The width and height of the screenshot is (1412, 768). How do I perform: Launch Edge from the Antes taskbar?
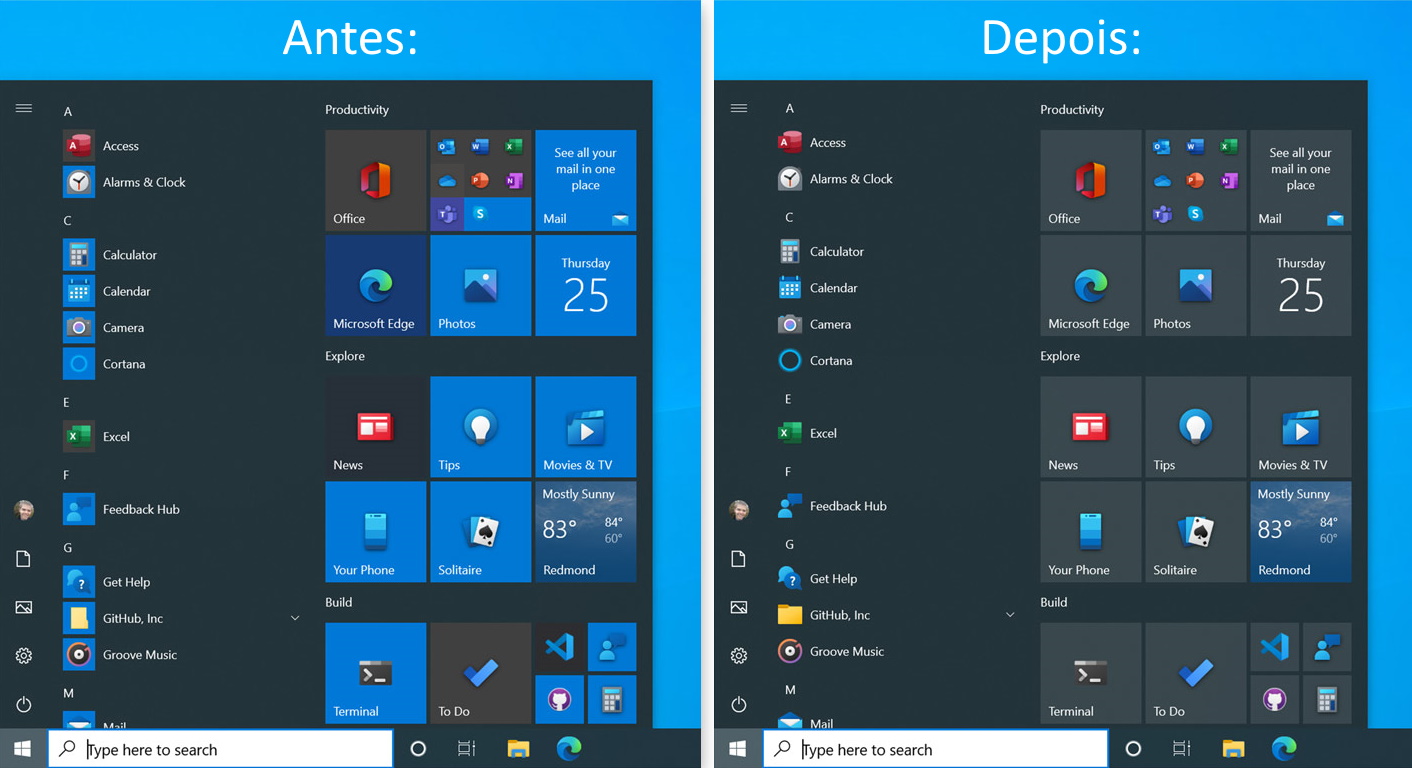pos(569,748)
